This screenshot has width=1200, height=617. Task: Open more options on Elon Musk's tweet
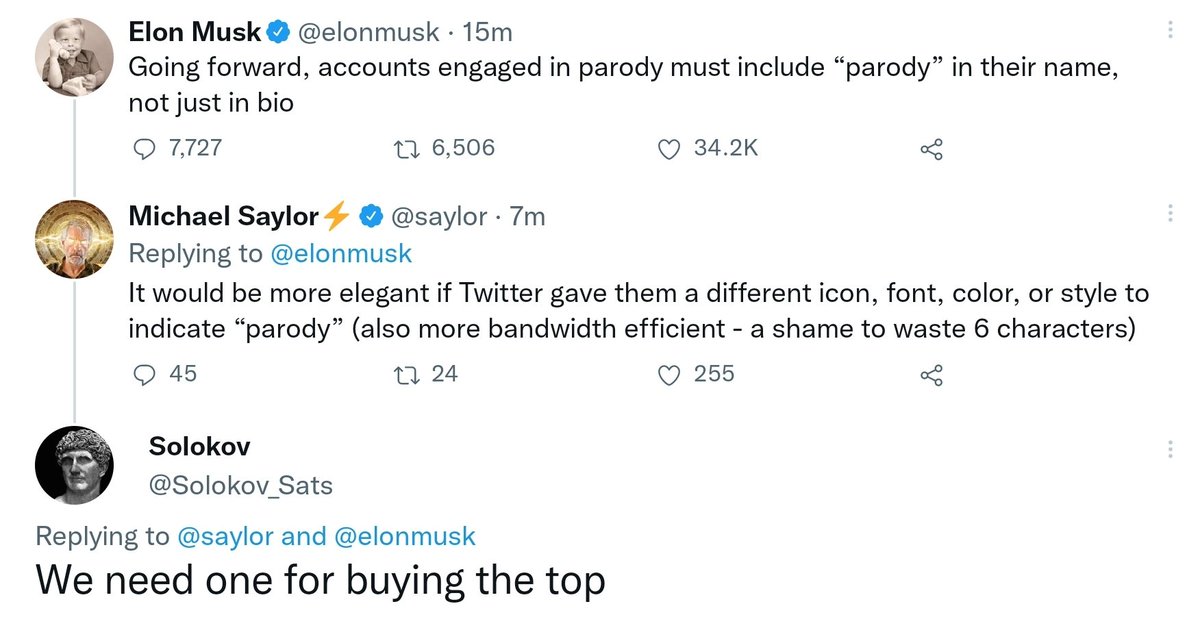click(1171, 30)
